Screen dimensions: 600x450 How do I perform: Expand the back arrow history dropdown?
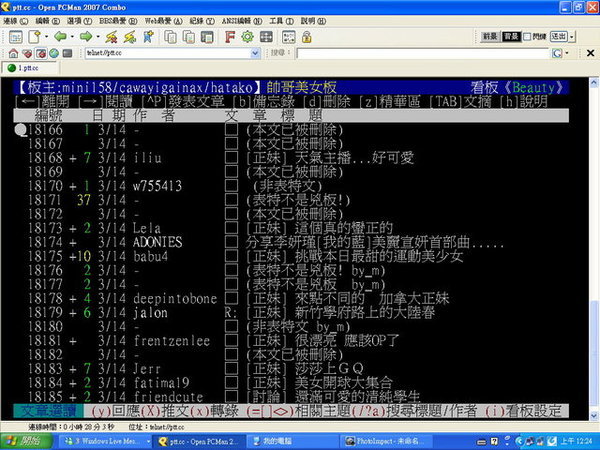(72, 37)
